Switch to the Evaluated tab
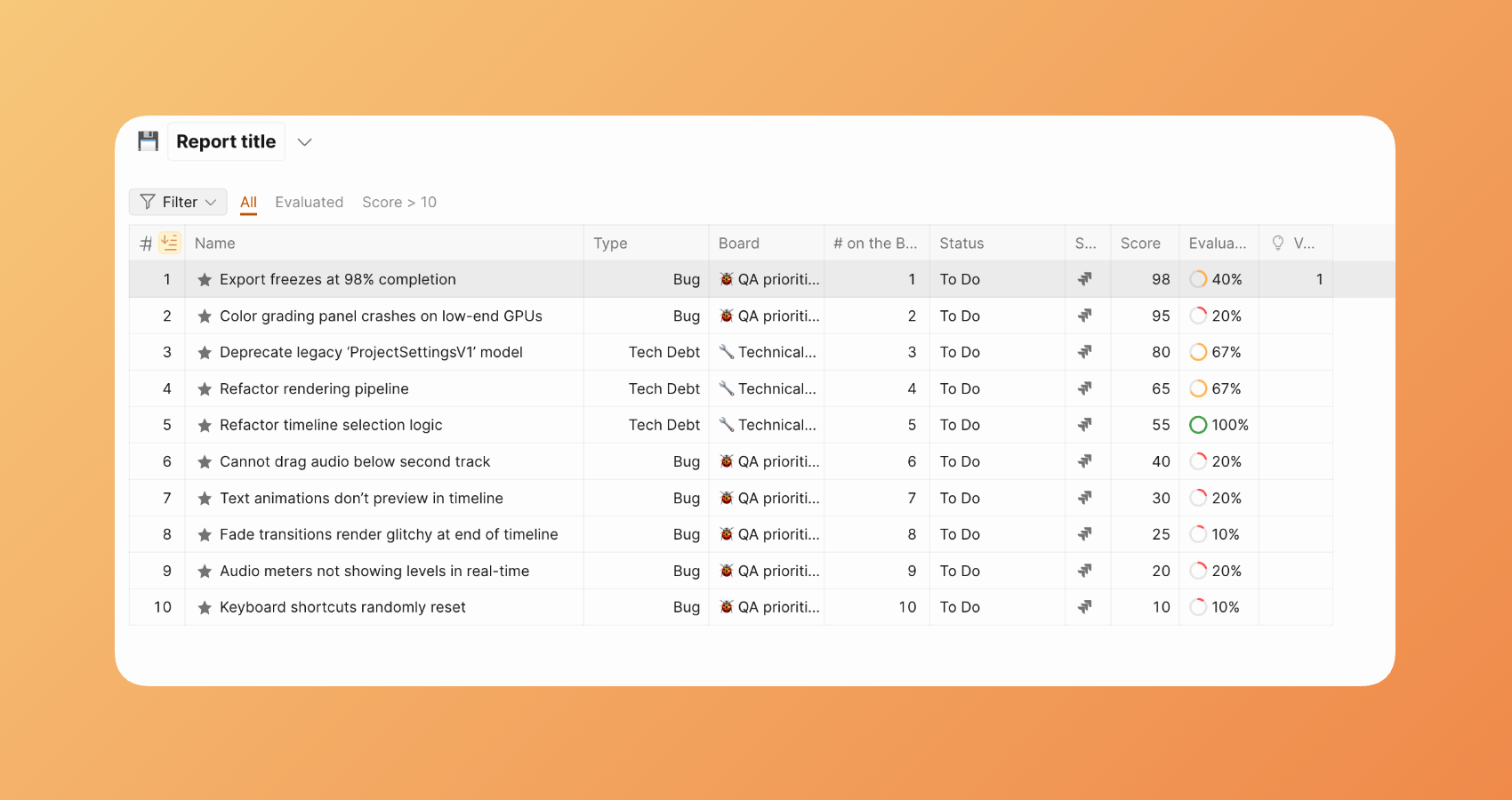 (x=309, y=202)
